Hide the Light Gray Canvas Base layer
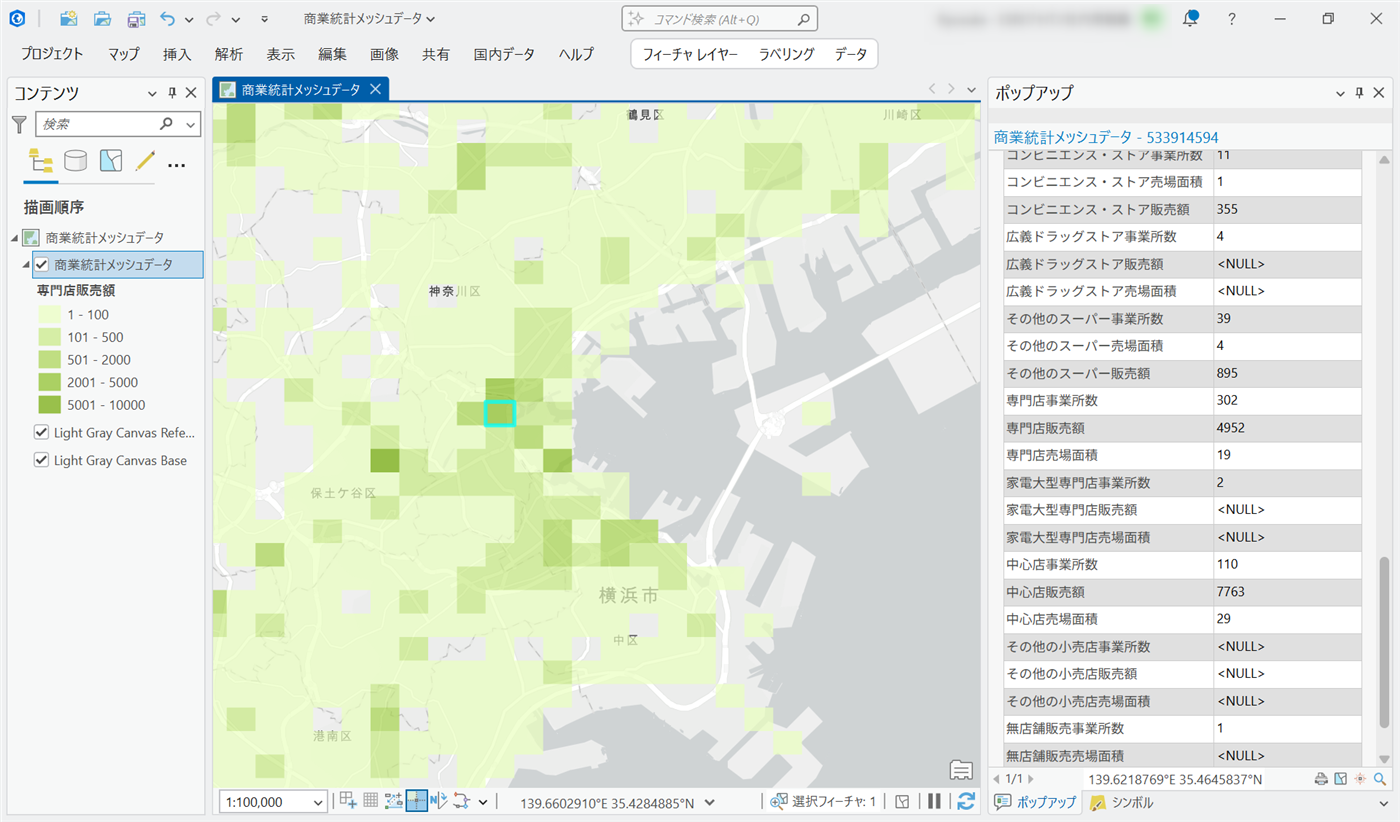This screenshot has height=822, width=1400. point(42,460)
